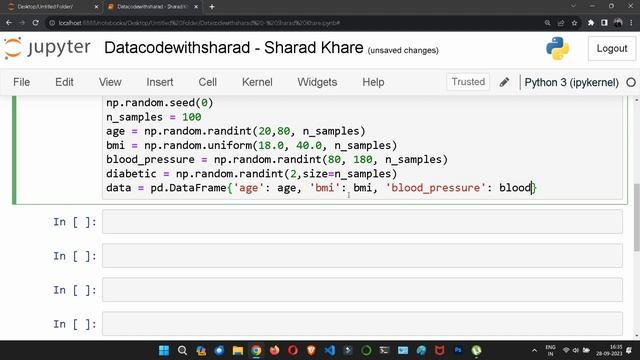Close the Datacodewithsharad tab
The width and height of the screenshot is (640, 360).
[196, 7]
